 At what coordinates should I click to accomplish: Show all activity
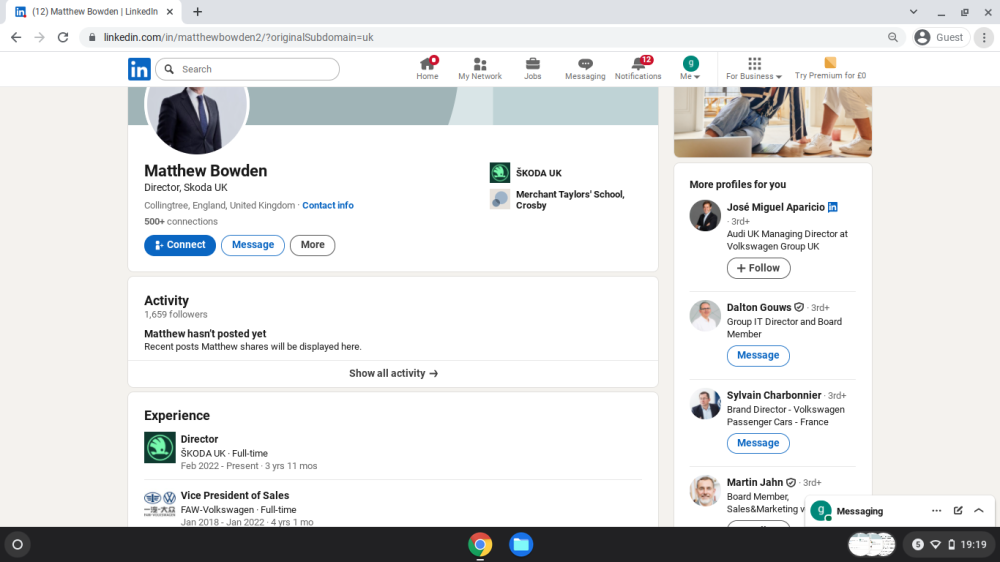pyautogui.click(x=393, y=374)
